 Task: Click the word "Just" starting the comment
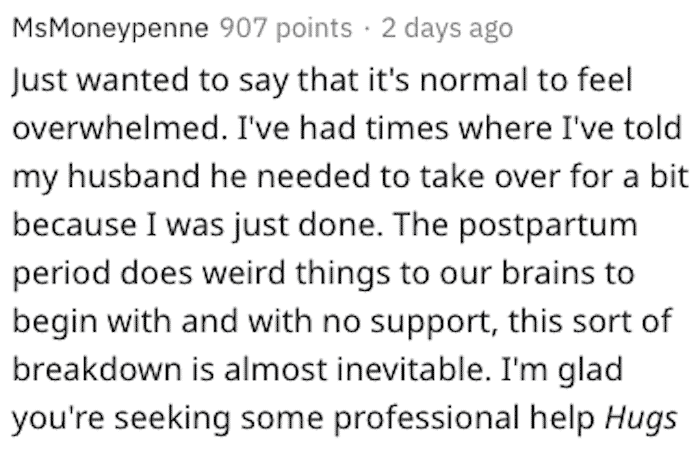pos(40,81)
